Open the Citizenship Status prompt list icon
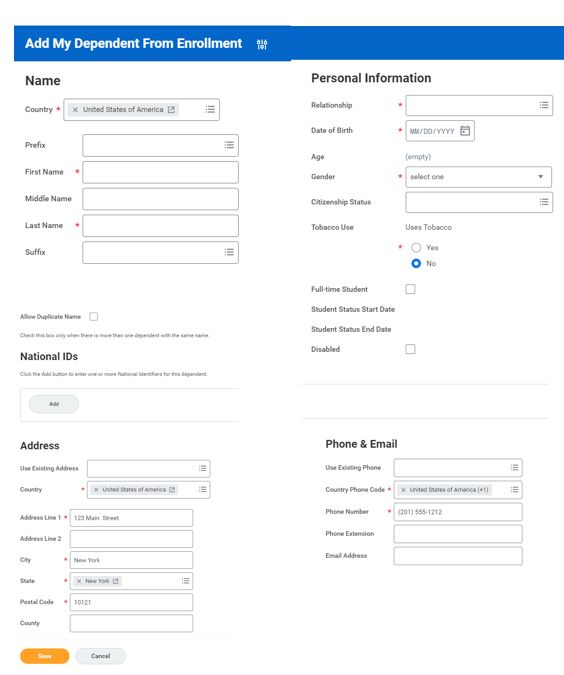The width and height of the screenshot is (564, 675). [x=544, y=201]
